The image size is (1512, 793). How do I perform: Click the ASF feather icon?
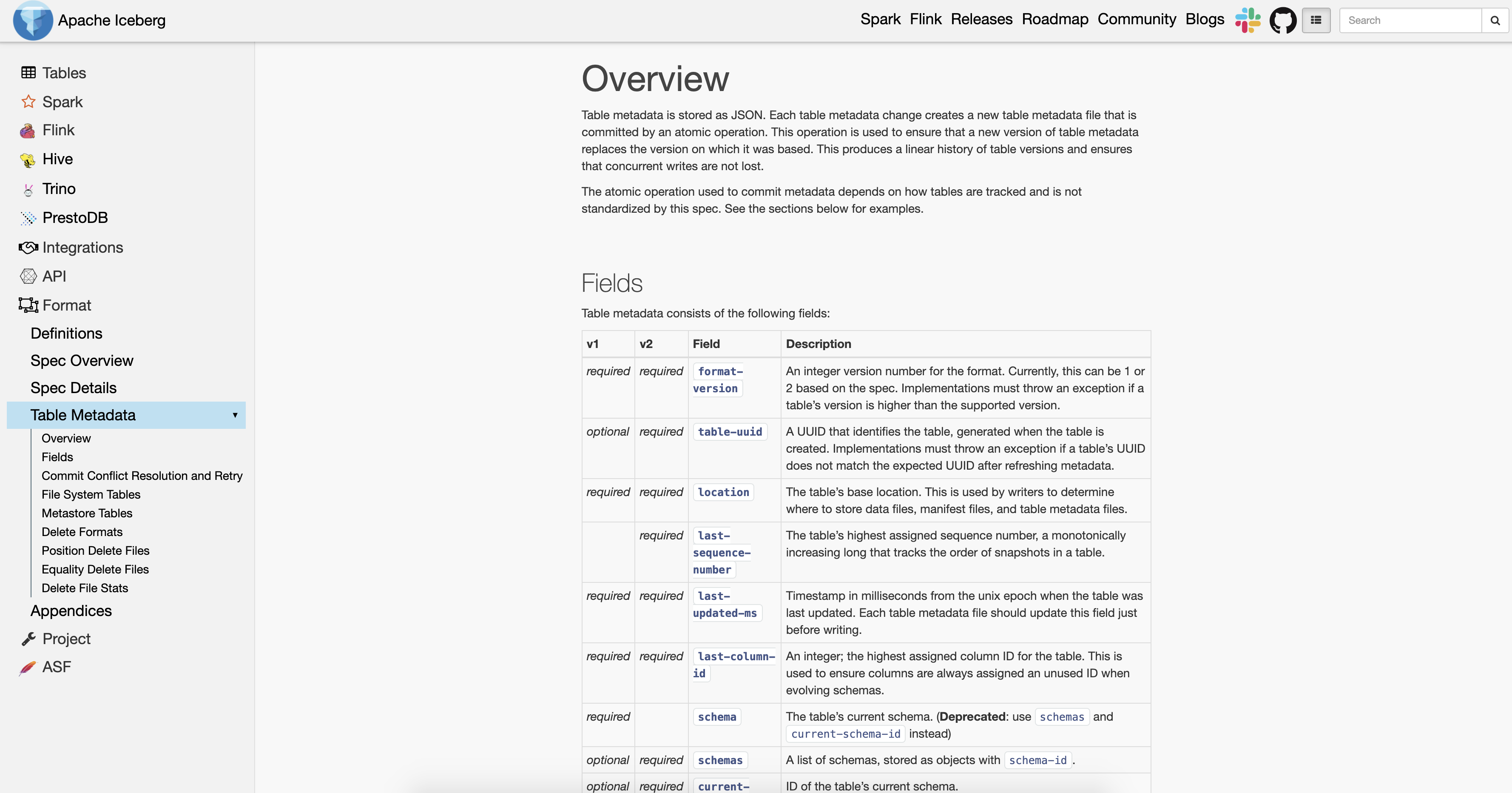coord(28,667)
